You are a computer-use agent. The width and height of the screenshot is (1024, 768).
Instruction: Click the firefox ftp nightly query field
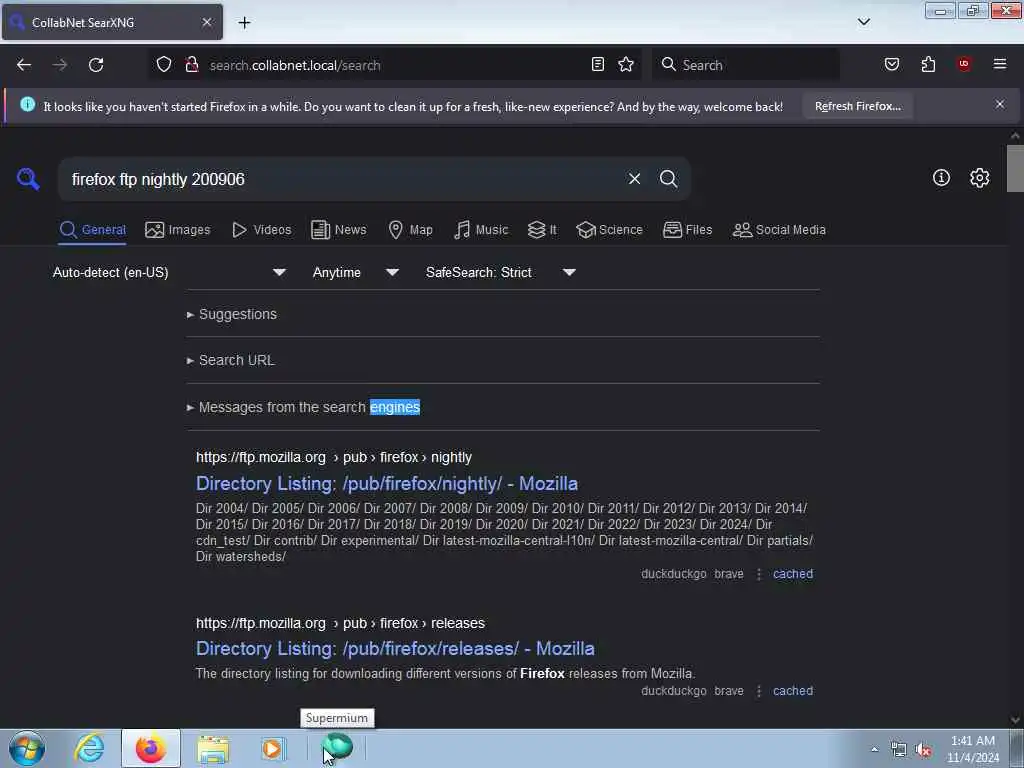[343, 179]
